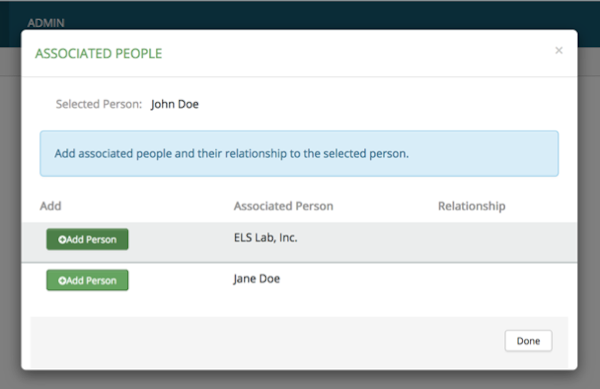This screenshot has width=600, height=389.
Task: Close the Associated People dialog with X
Action: pyautogui.click(x=559, y=50)
